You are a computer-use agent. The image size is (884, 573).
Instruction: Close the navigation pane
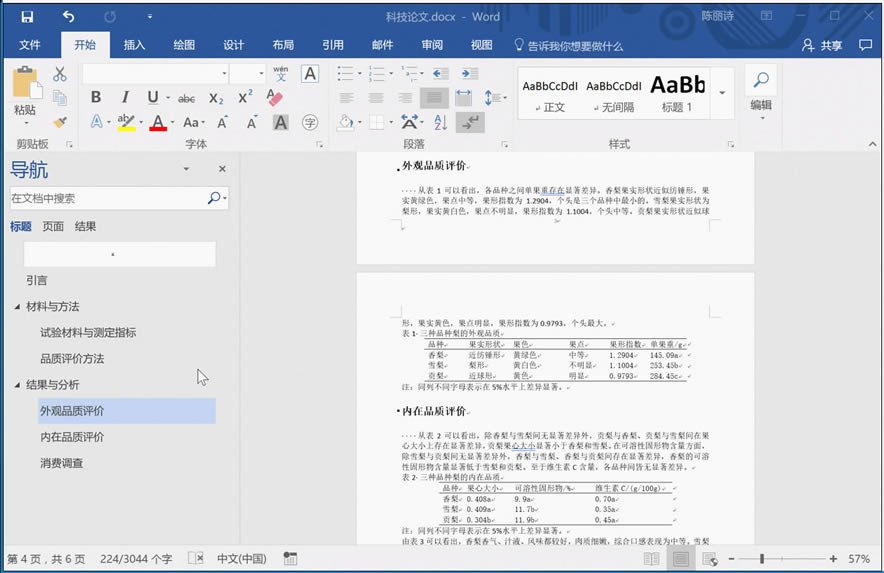[222, 169]
